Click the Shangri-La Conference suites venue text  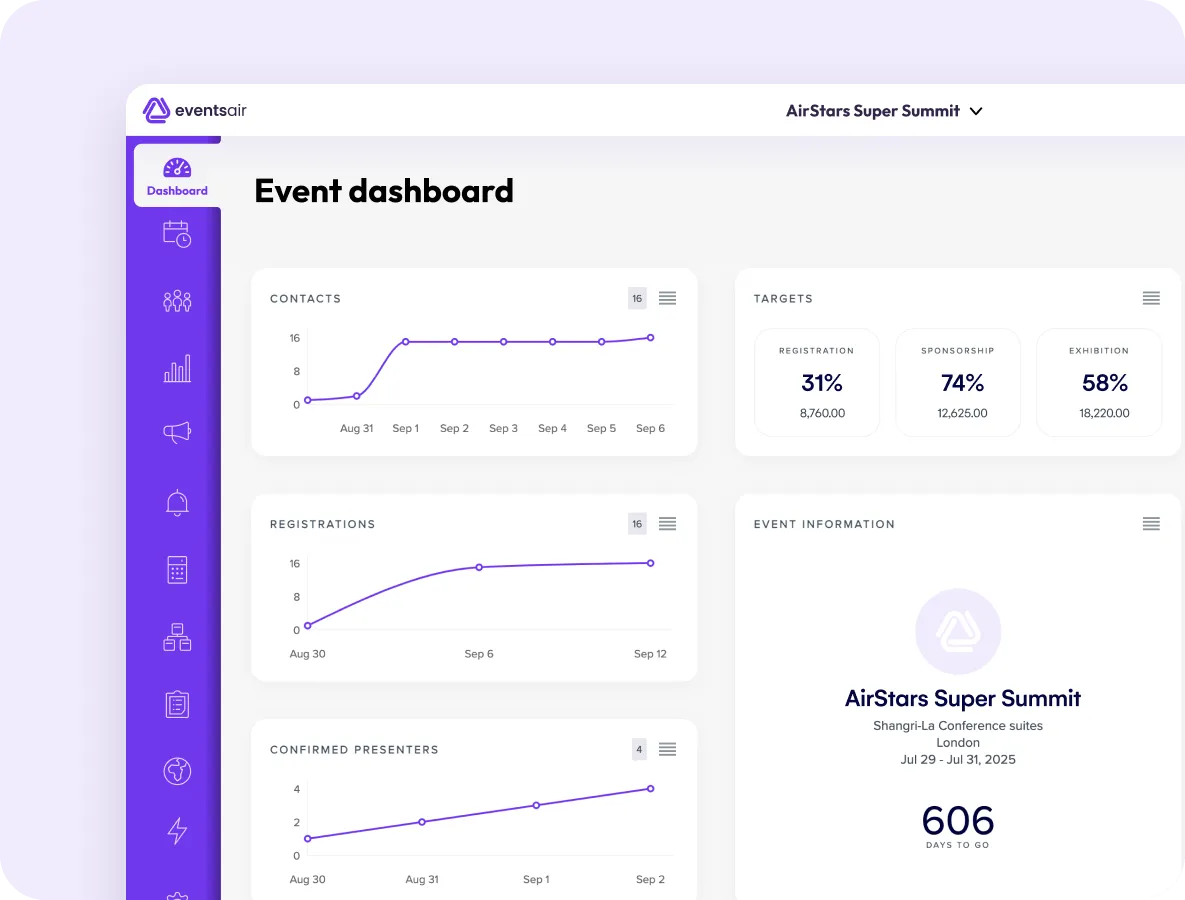pyautogui.click(x=958, y=725)
